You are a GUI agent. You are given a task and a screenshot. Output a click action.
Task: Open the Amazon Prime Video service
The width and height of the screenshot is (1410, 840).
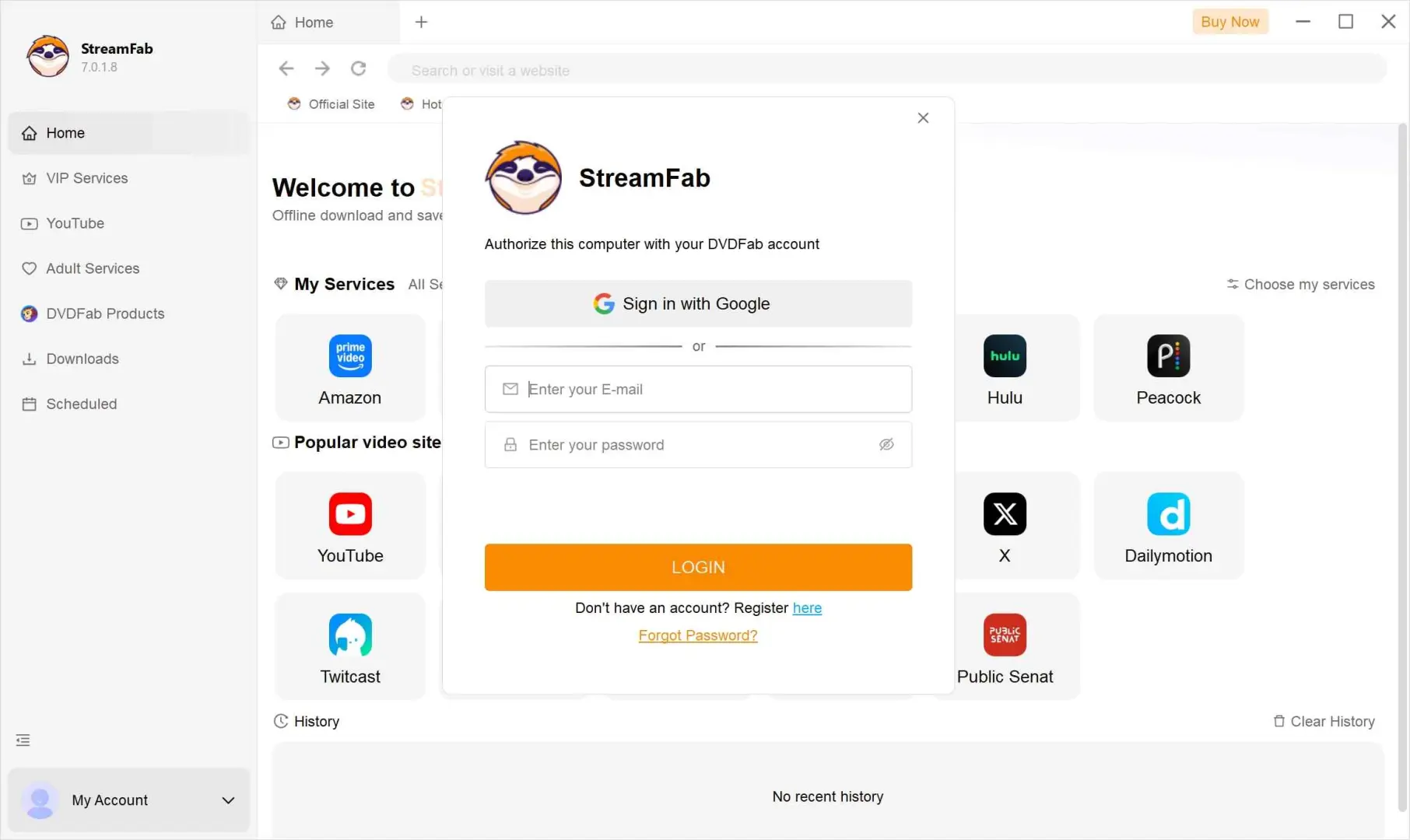350,368
